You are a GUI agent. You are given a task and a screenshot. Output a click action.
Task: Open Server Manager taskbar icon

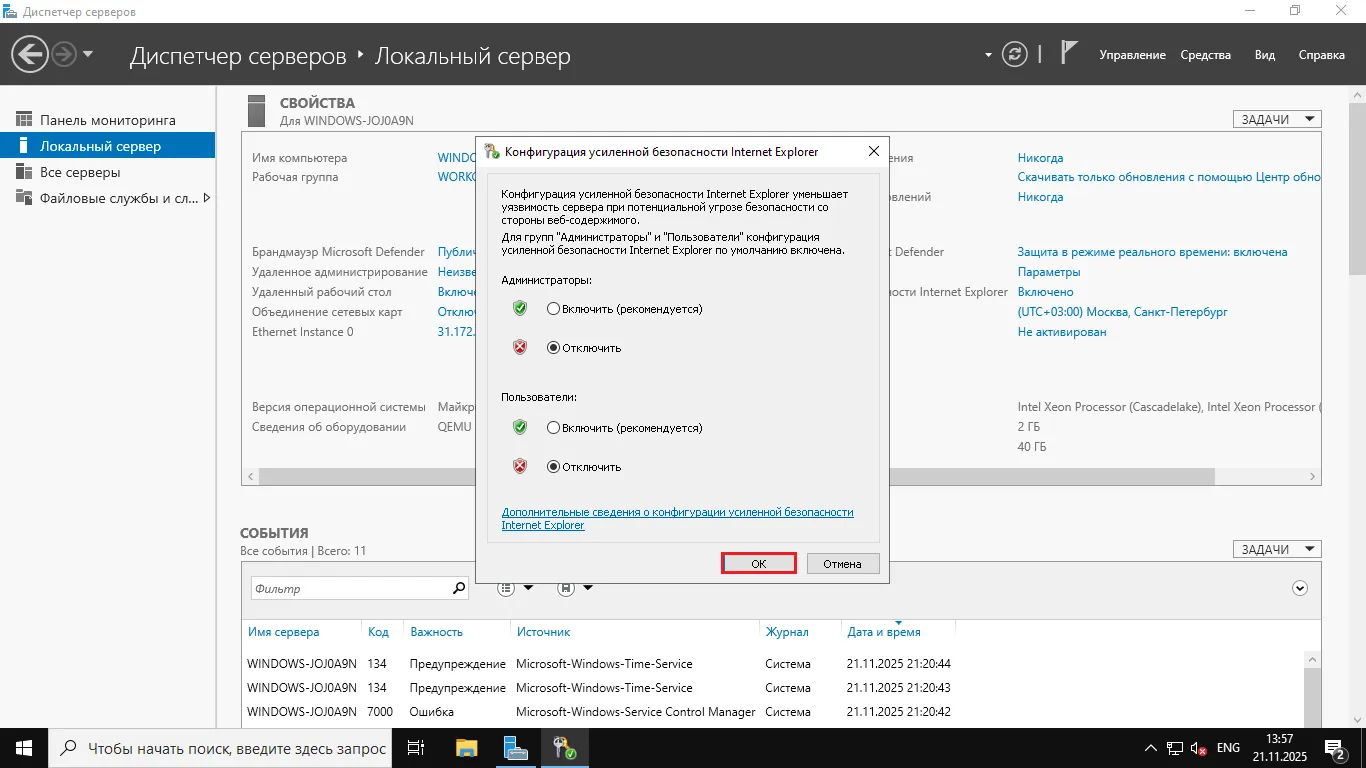point(516,748)
